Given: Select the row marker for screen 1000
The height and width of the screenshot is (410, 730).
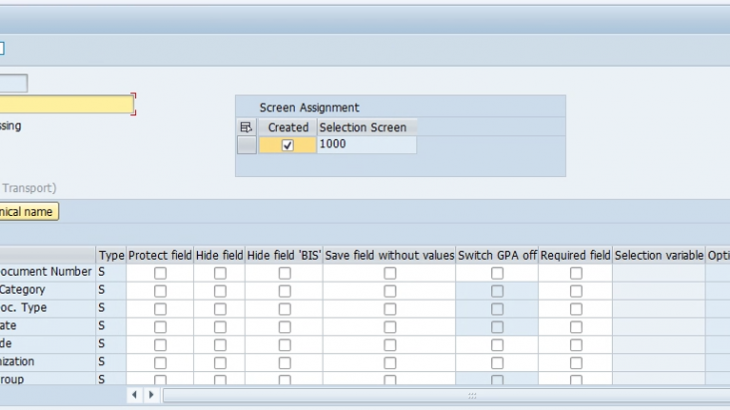Looking at the screenshot, I should pyautogui.click(x=247, y=145).
